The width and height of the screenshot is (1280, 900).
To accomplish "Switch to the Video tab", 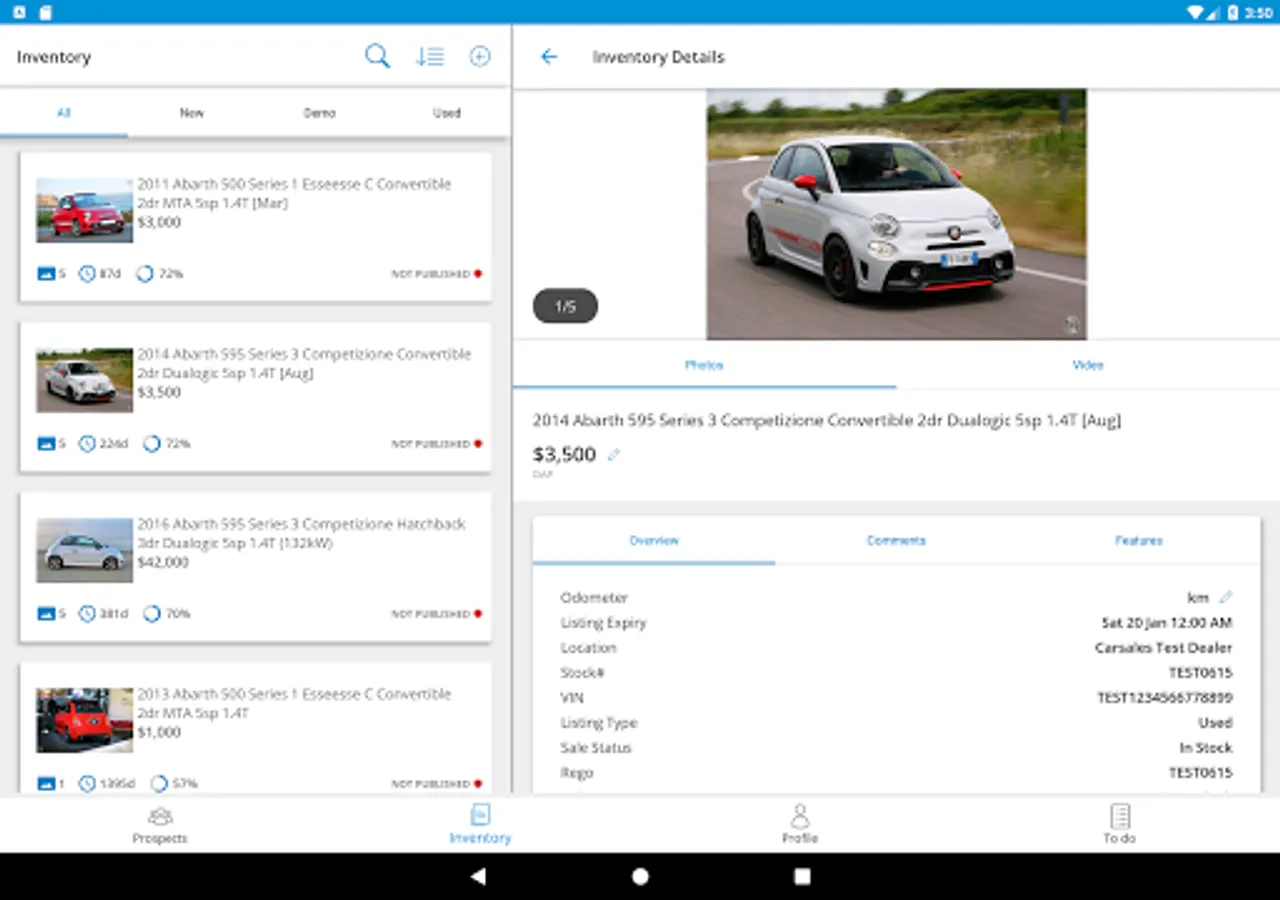I will click(x=1088, y=365).
